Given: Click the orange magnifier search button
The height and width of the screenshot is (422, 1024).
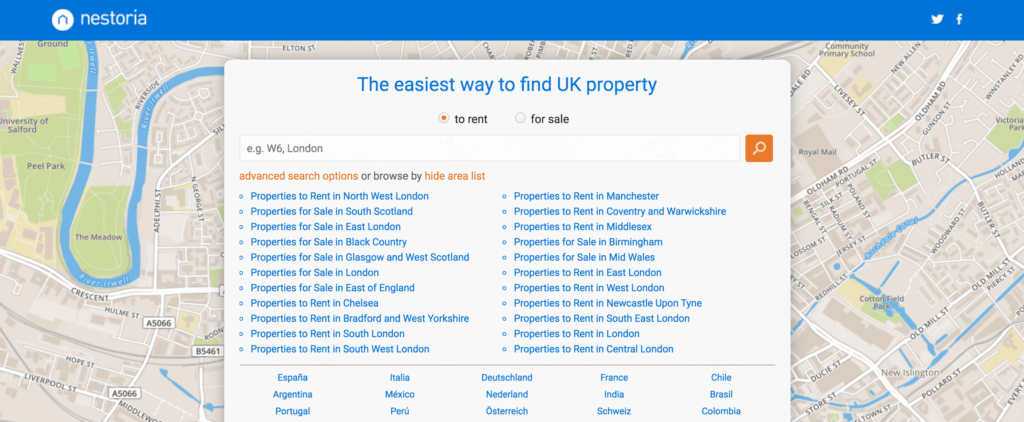Looking at the screenshot, I should coord(759,148).
